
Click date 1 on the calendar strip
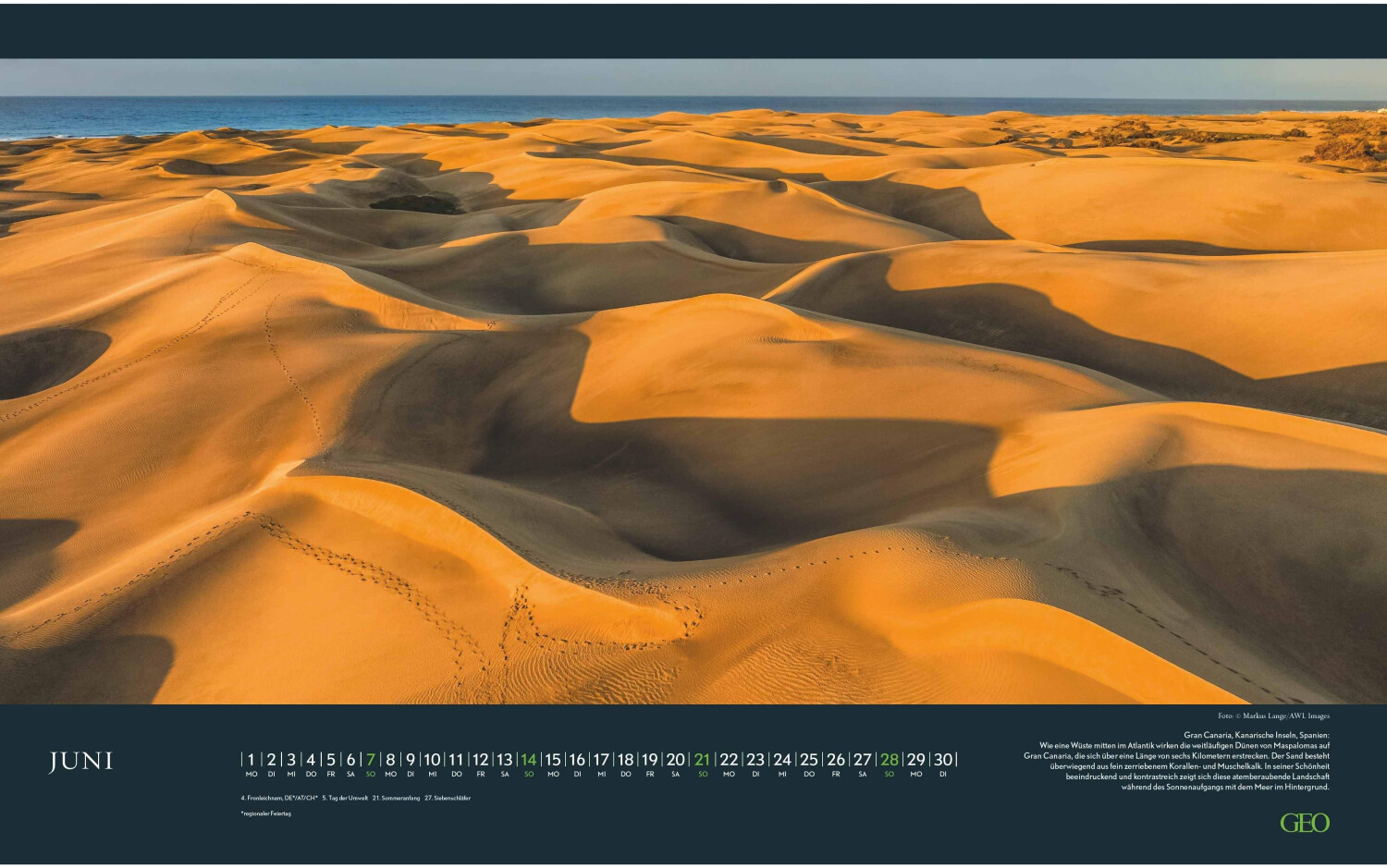[251, 760]
